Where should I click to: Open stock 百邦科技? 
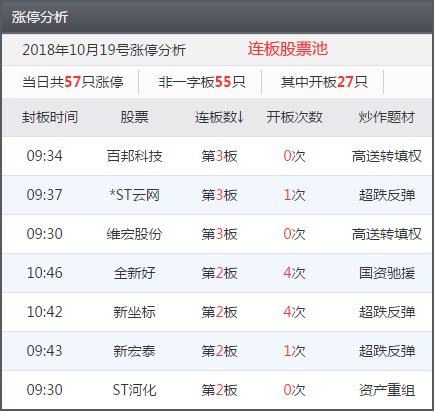click(x=134, y=156)
